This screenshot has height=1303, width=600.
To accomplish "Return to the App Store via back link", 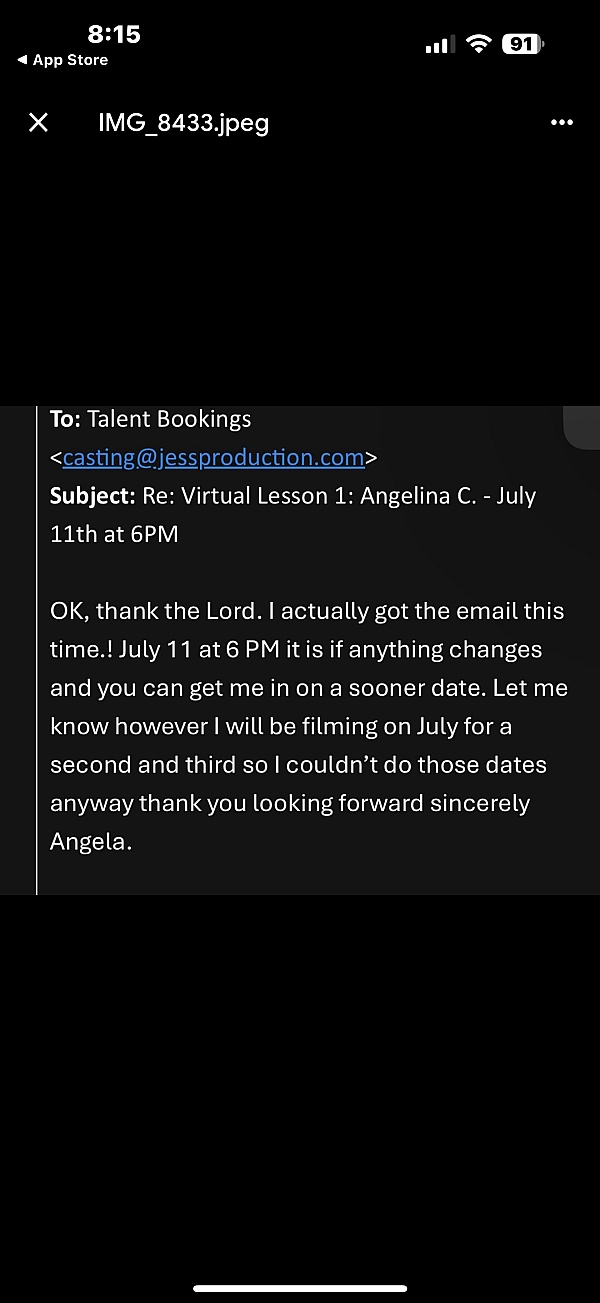I will 62,60.
